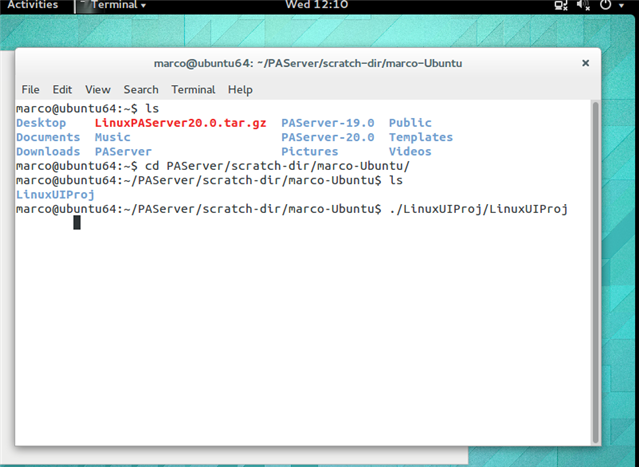Image resolution: width=639 pixels, height=467 pixels.
Task: Click the Wed 12:10 clock
Action: (x=317, y=5)
